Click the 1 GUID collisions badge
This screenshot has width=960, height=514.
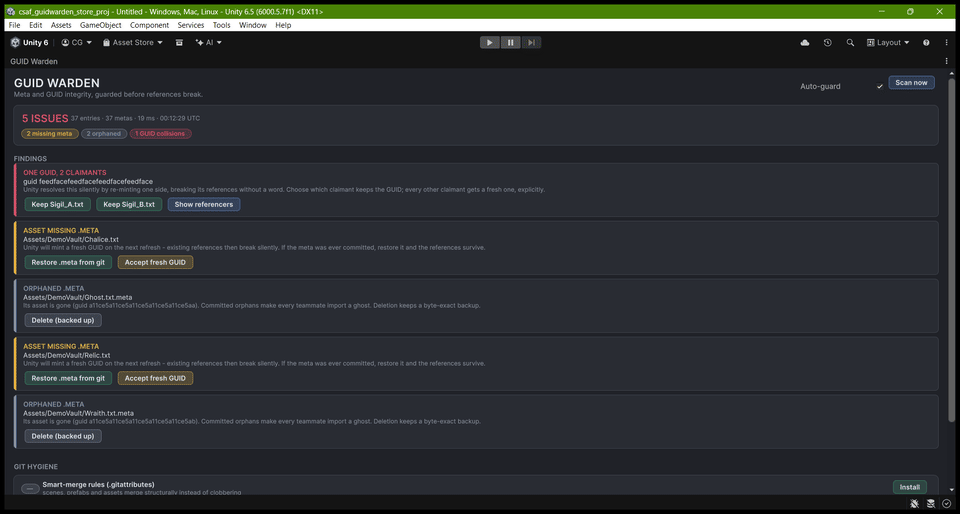[x=160, y=133]
